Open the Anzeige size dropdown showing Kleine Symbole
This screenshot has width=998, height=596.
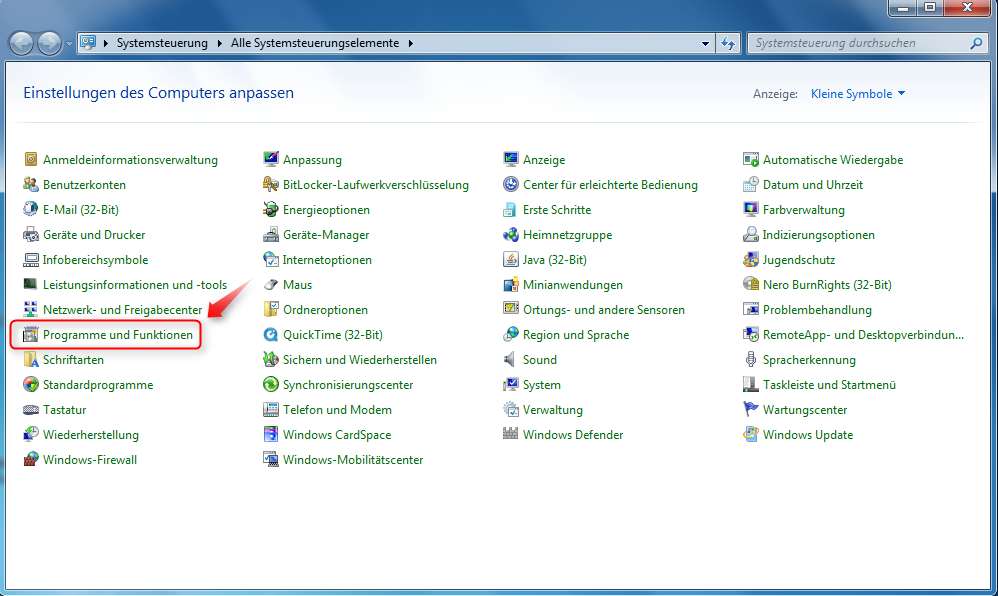coord(855,93)
